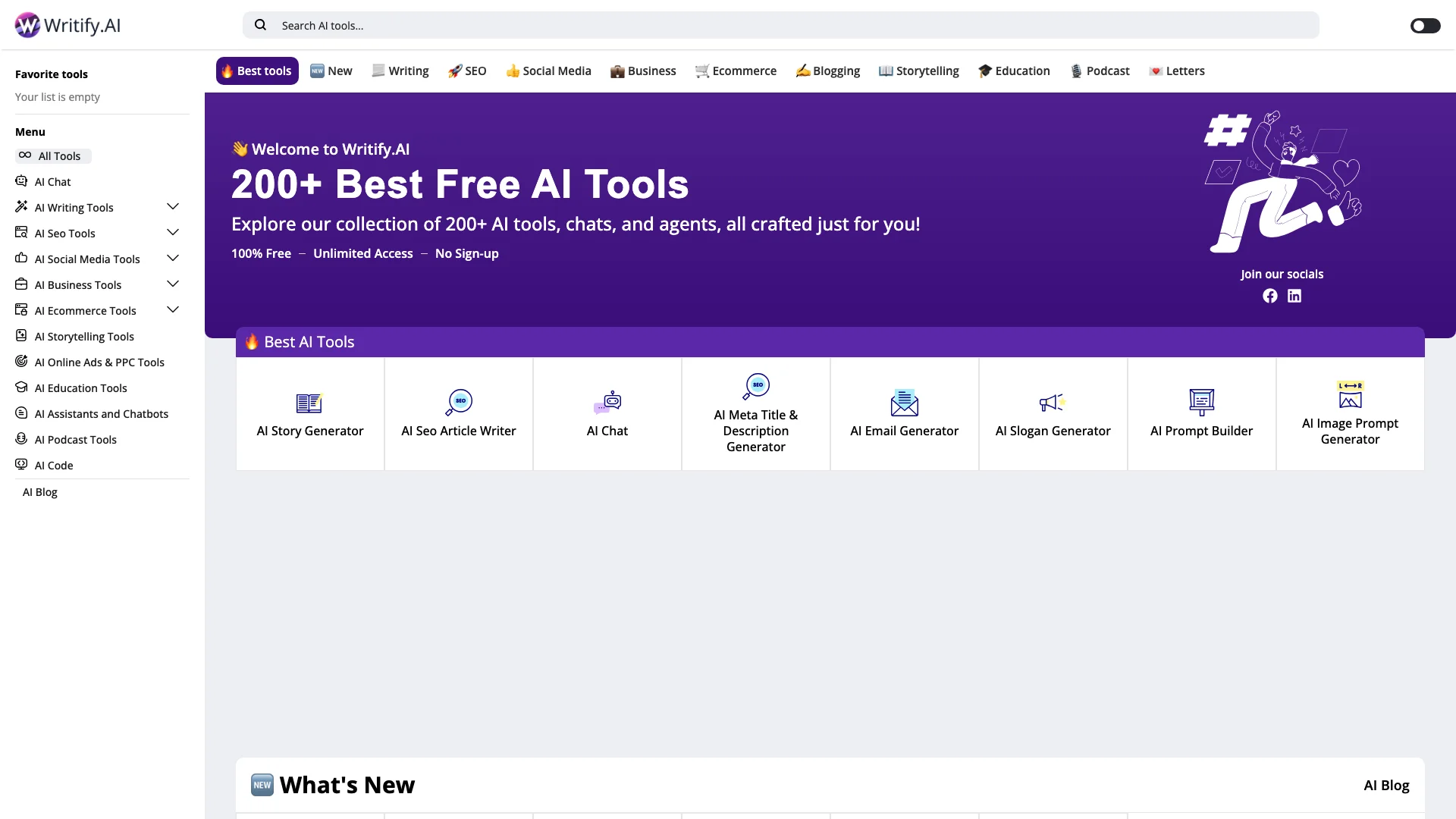Click the AI Assistants and Chatbots icon
Image resolution: width=1456 pixels, height=819 pixels.
point(21,413)
